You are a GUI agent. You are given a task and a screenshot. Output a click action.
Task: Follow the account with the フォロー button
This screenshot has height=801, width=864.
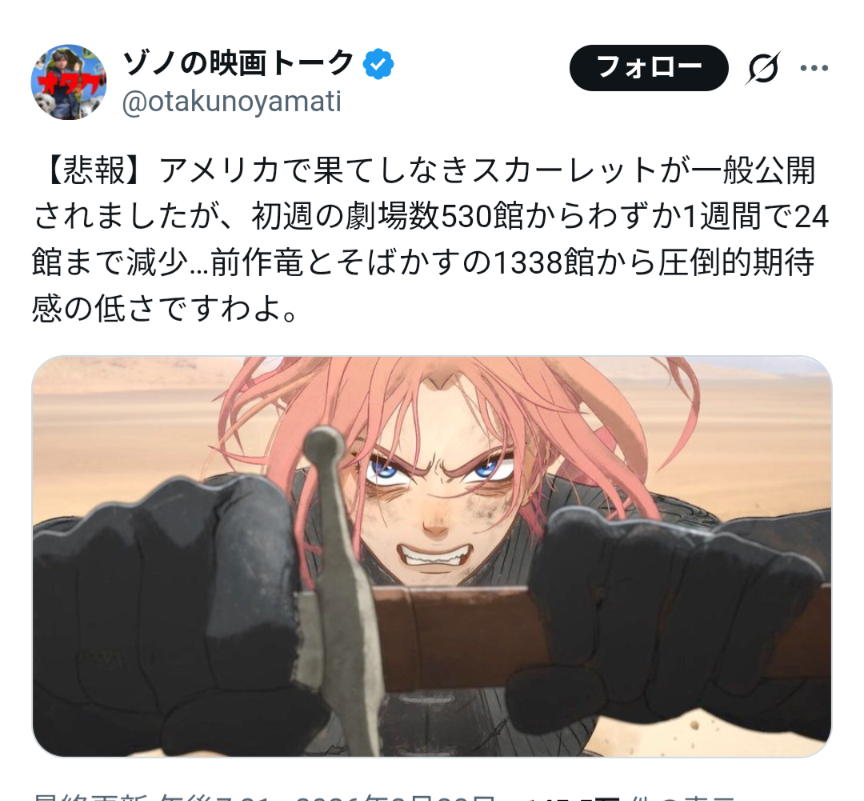click(x=649, y=68)
